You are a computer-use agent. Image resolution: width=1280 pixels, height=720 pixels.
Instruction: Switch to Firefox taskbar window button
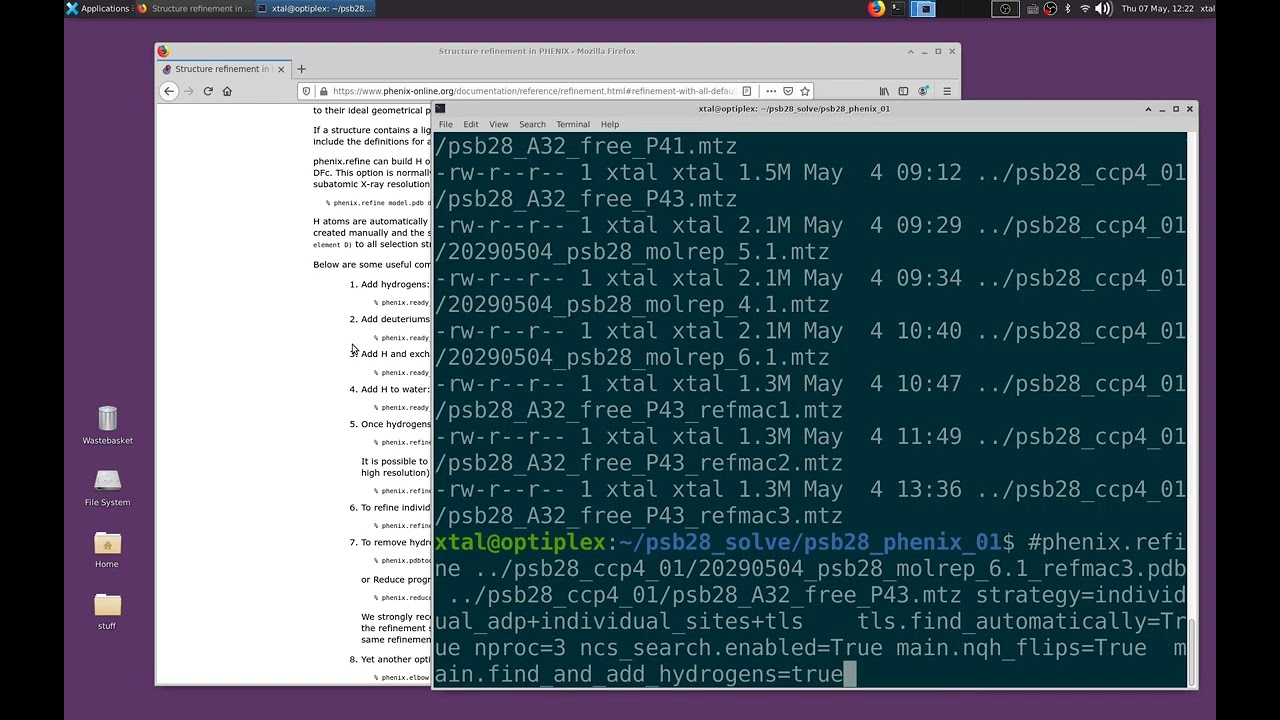tap(195, 8)
